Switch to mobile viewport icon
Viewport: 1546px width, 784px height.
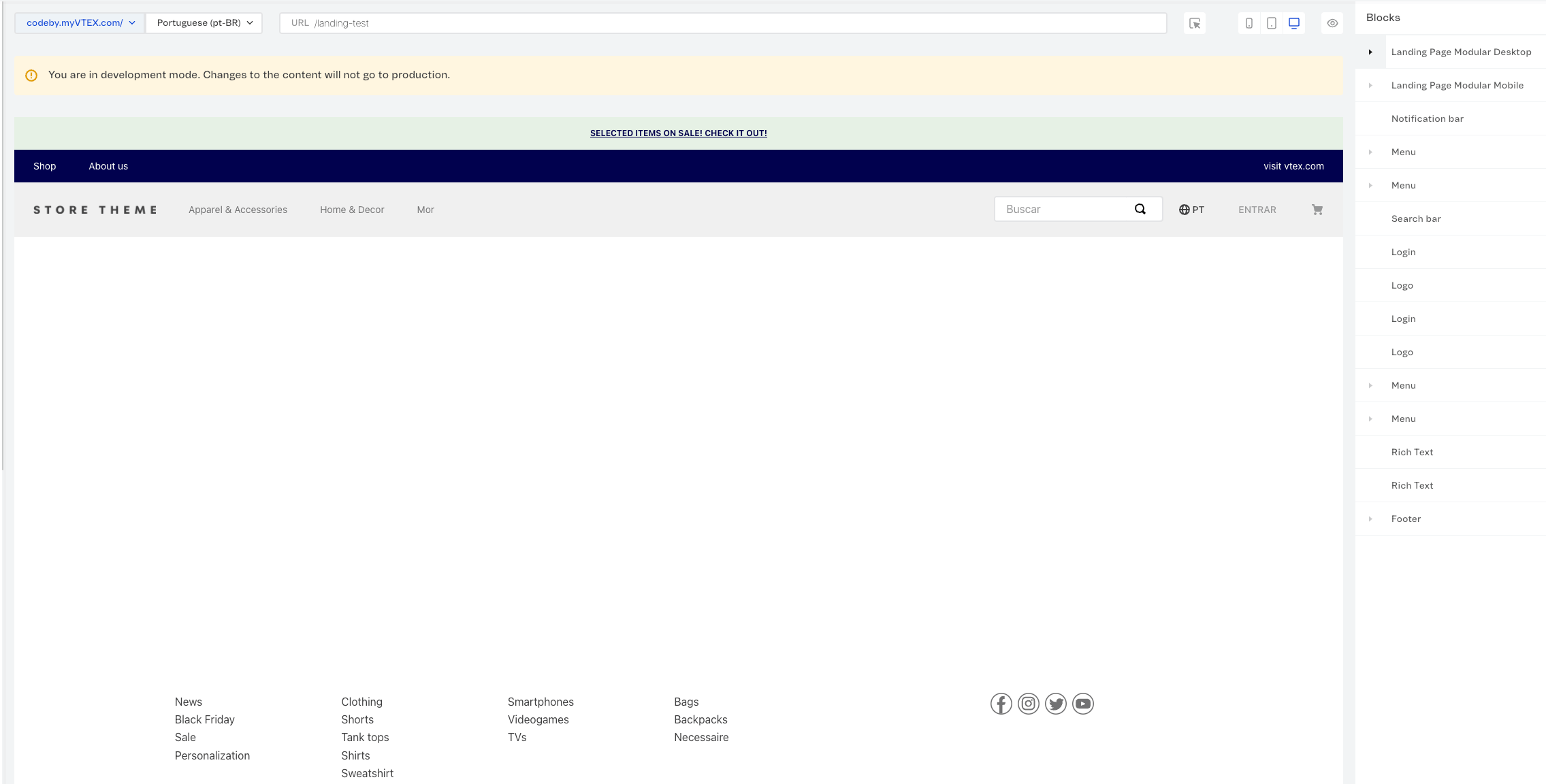[x=1249, y=23]
